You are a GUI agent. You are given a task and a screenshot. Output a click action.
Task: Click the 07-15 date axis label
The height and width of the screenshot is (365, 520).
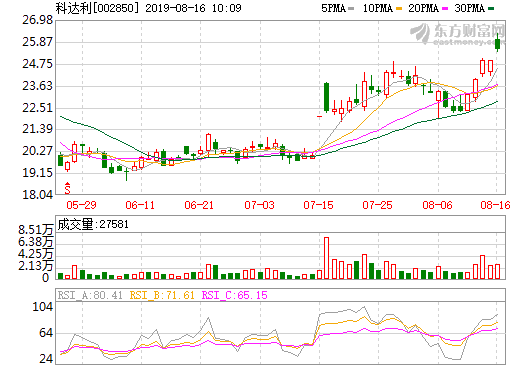[318, 205]
